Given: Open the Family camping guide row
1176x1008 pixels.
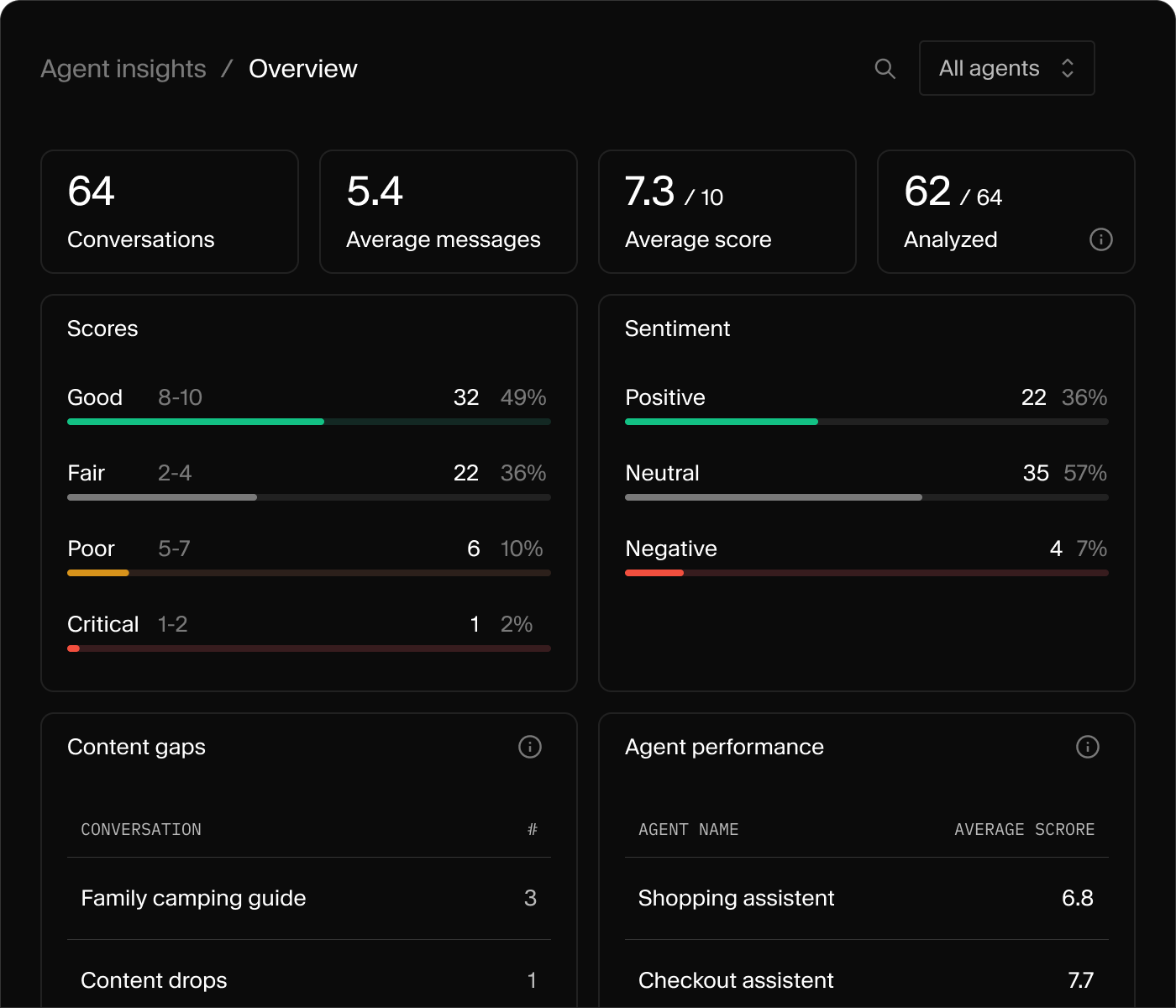Looking at the screenshot, I should (309, 898).
